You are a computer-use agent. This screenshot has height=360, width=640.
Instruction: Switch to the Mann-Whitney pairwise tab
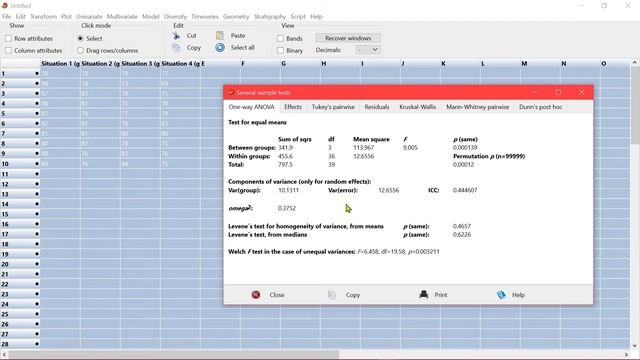tap(478, 107)
